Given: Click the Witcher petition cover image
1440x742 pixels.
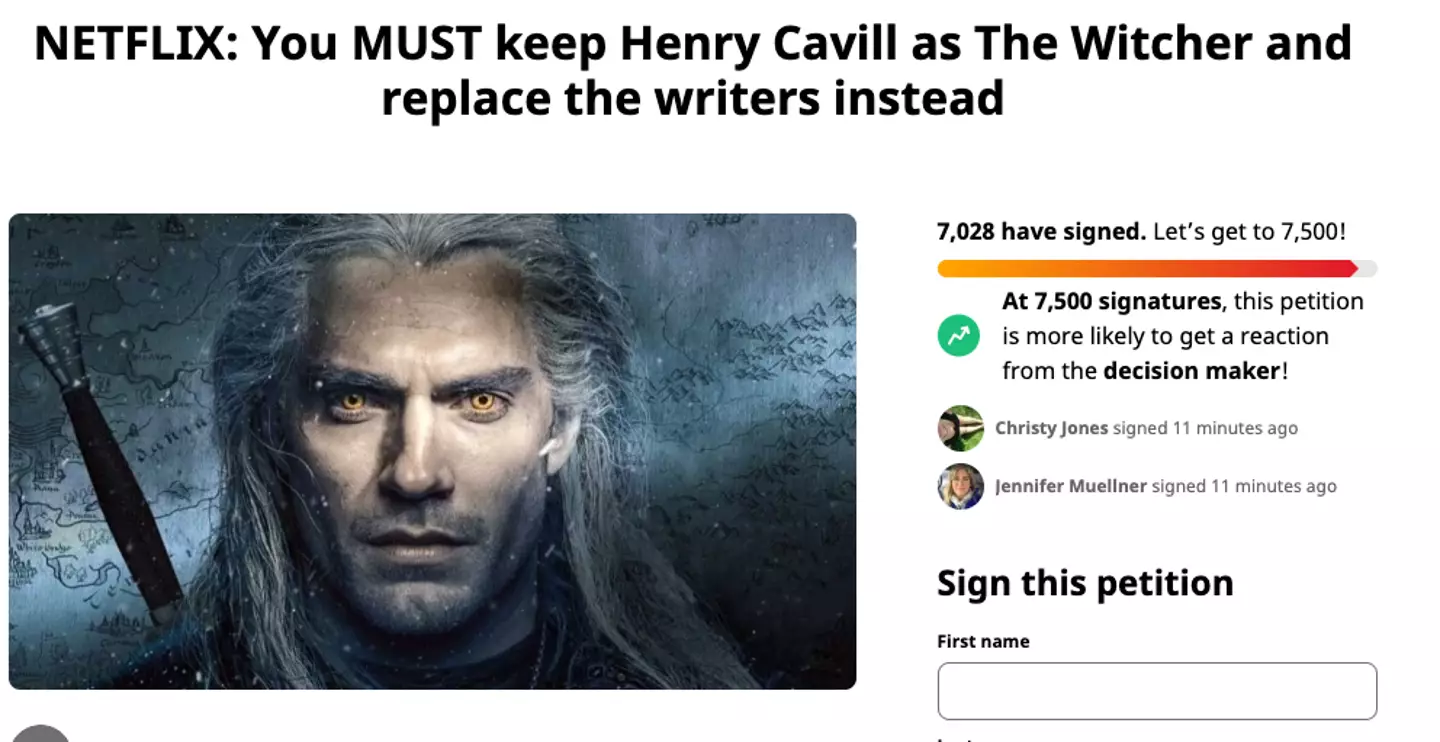Looking at the screenshot, I should click(432, 451).
